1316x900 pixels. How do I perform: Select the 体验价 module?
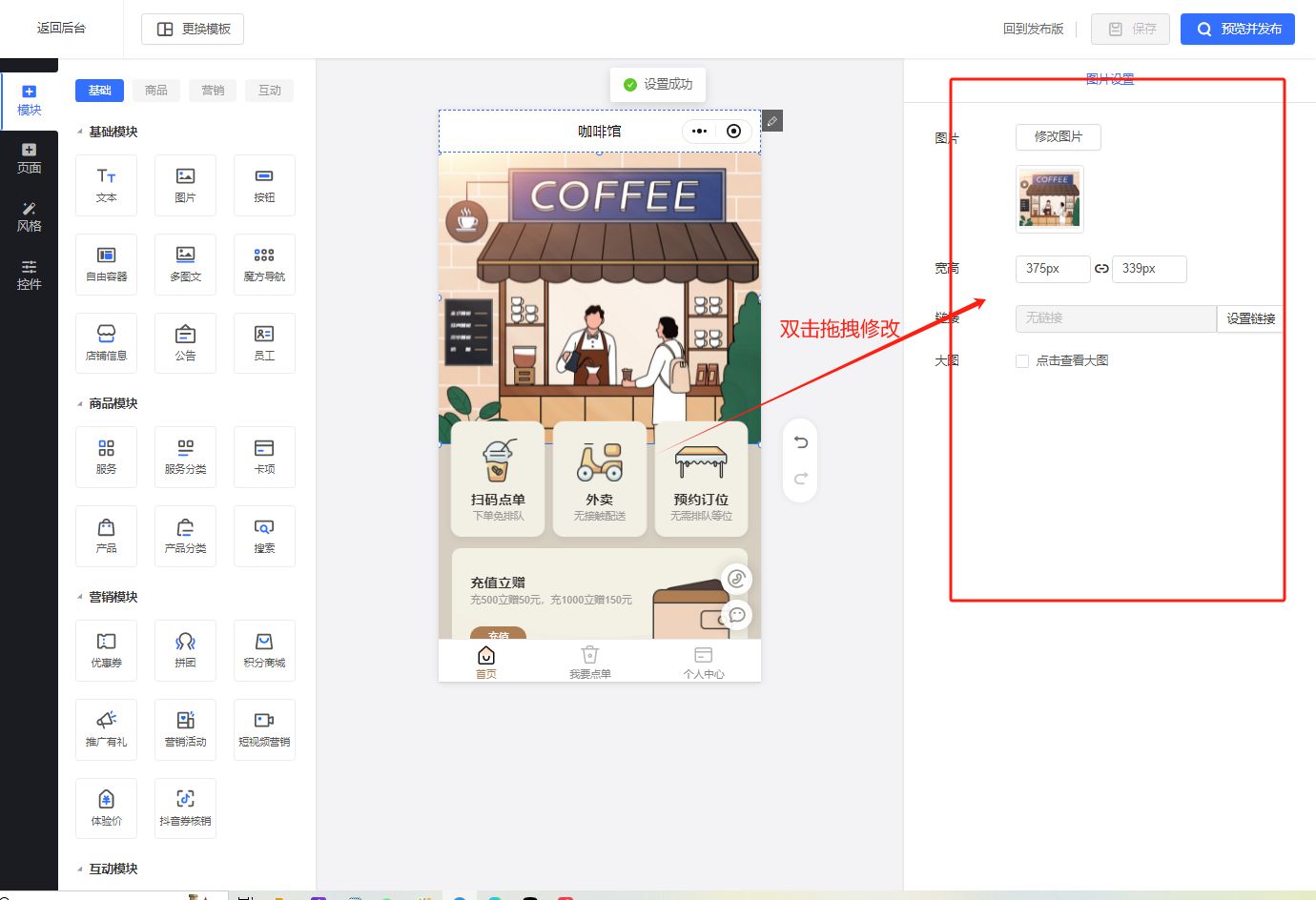(x=106, y=808)
